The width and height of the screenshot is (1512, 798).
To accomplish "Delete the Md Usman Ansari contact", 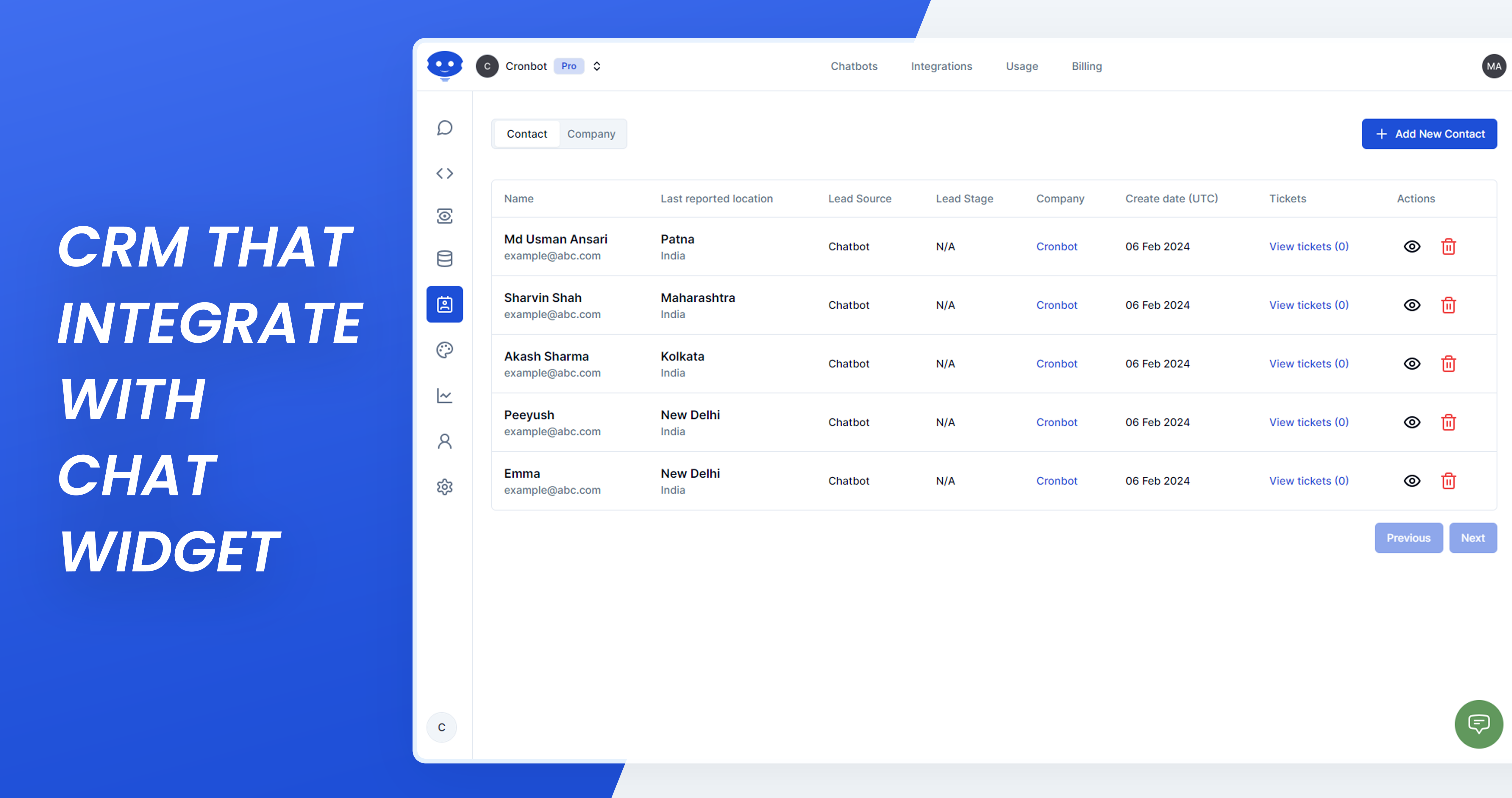I will [x=1448, y=247].
